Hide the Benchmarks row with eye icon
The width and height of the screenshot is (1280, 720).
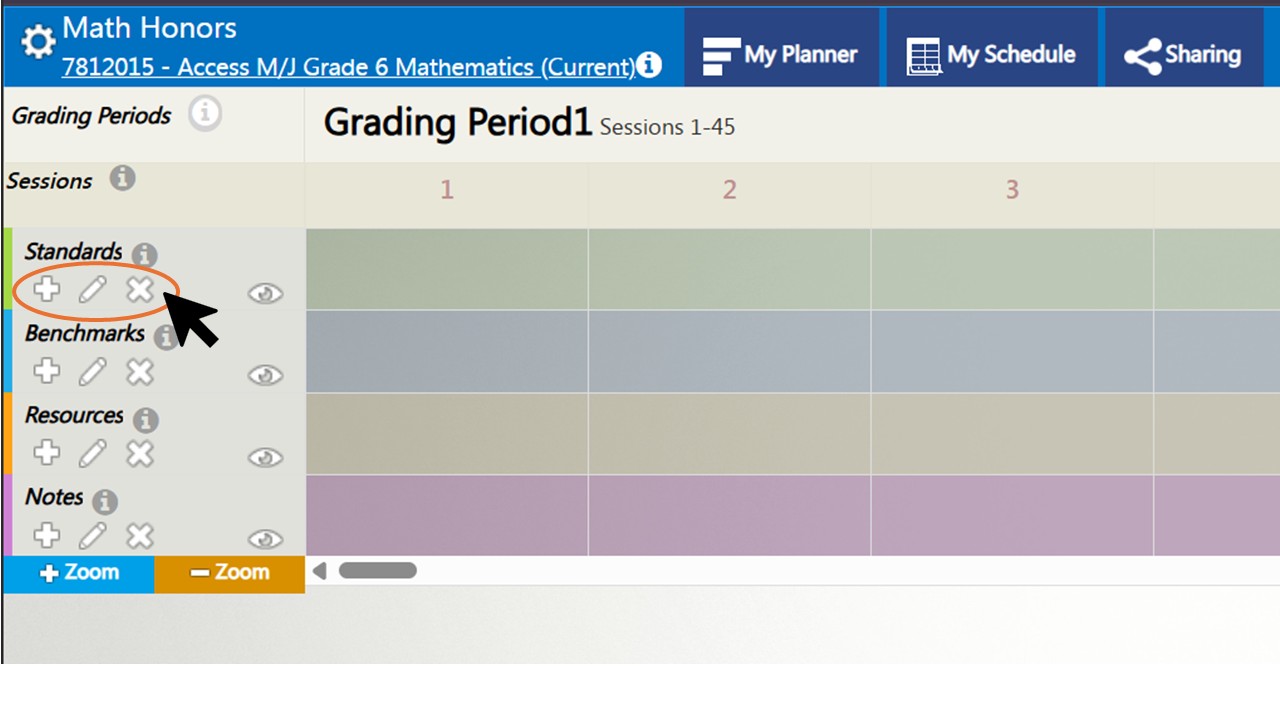pyautogui.click(x=265, y=375)
